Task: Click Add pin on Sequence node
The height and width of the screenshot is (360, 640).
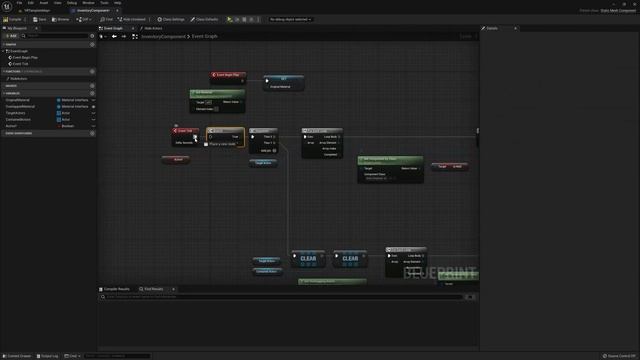Action: [x=269, y=151]
